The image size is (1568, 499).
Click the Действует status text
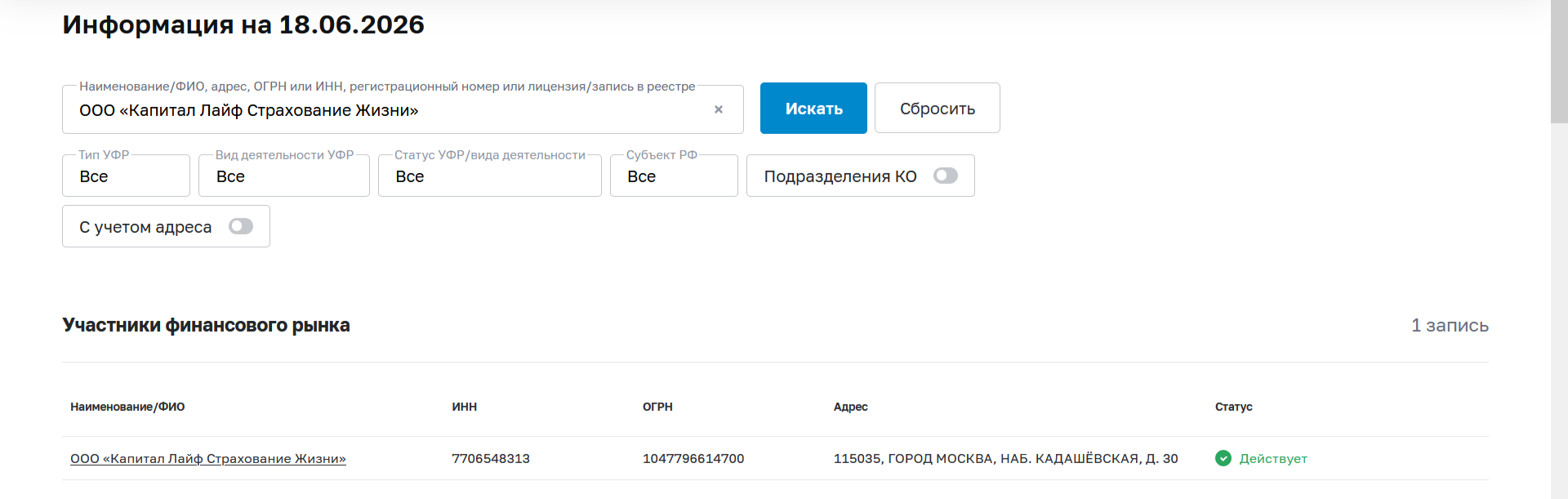1273,459
